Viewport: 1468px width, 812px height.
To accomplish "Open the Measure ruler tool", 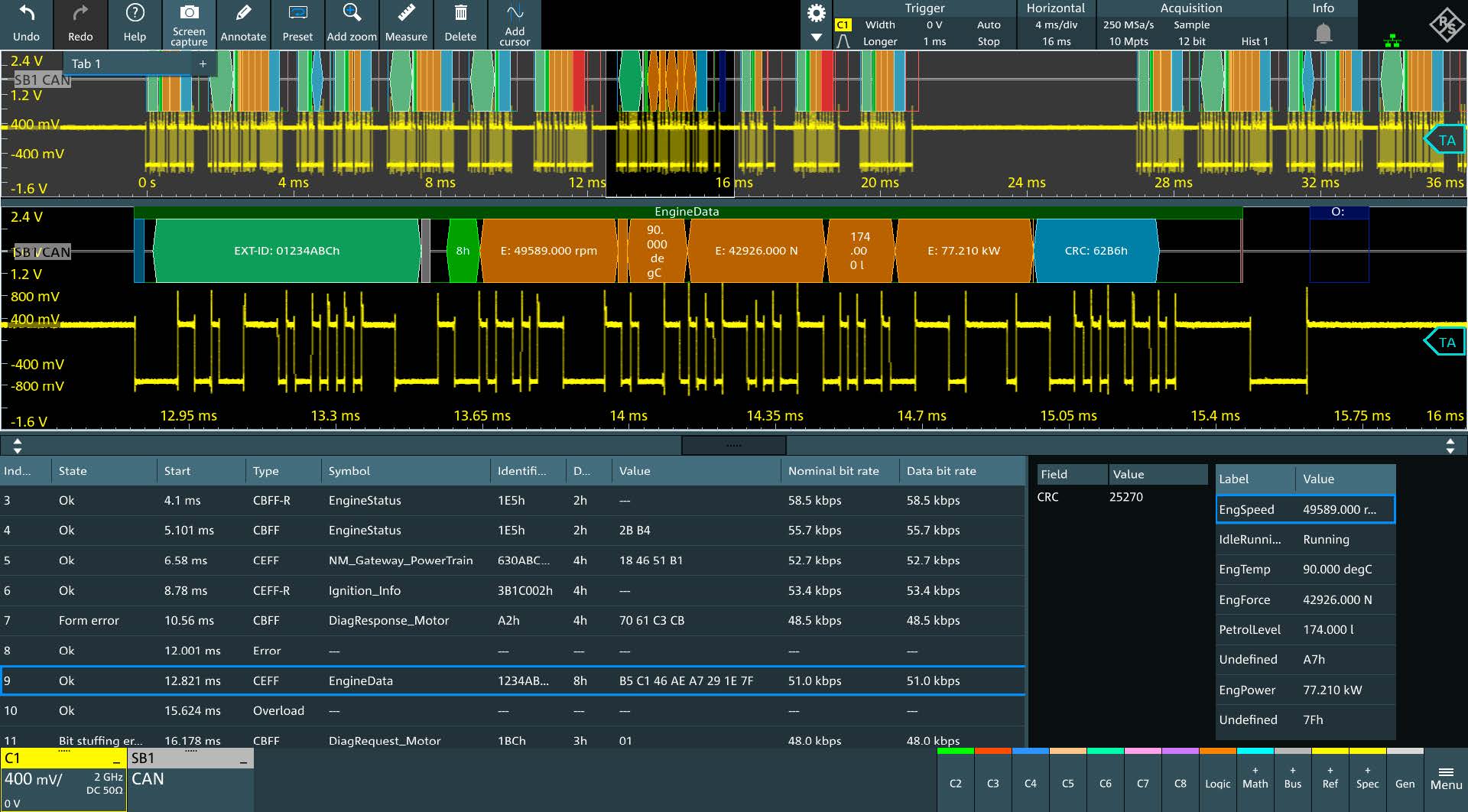I will (406, 14).
